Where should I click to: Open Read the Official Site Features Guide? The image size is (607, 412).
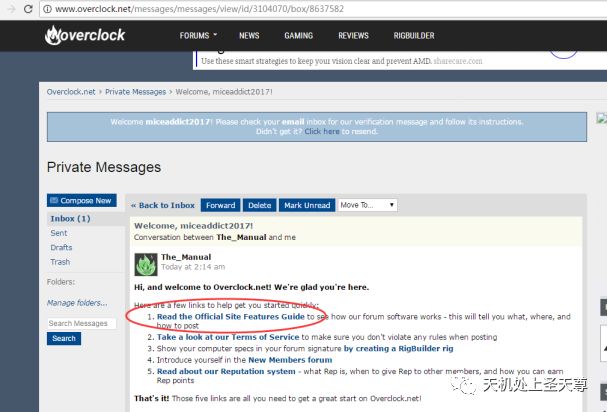tap(231, 316)
